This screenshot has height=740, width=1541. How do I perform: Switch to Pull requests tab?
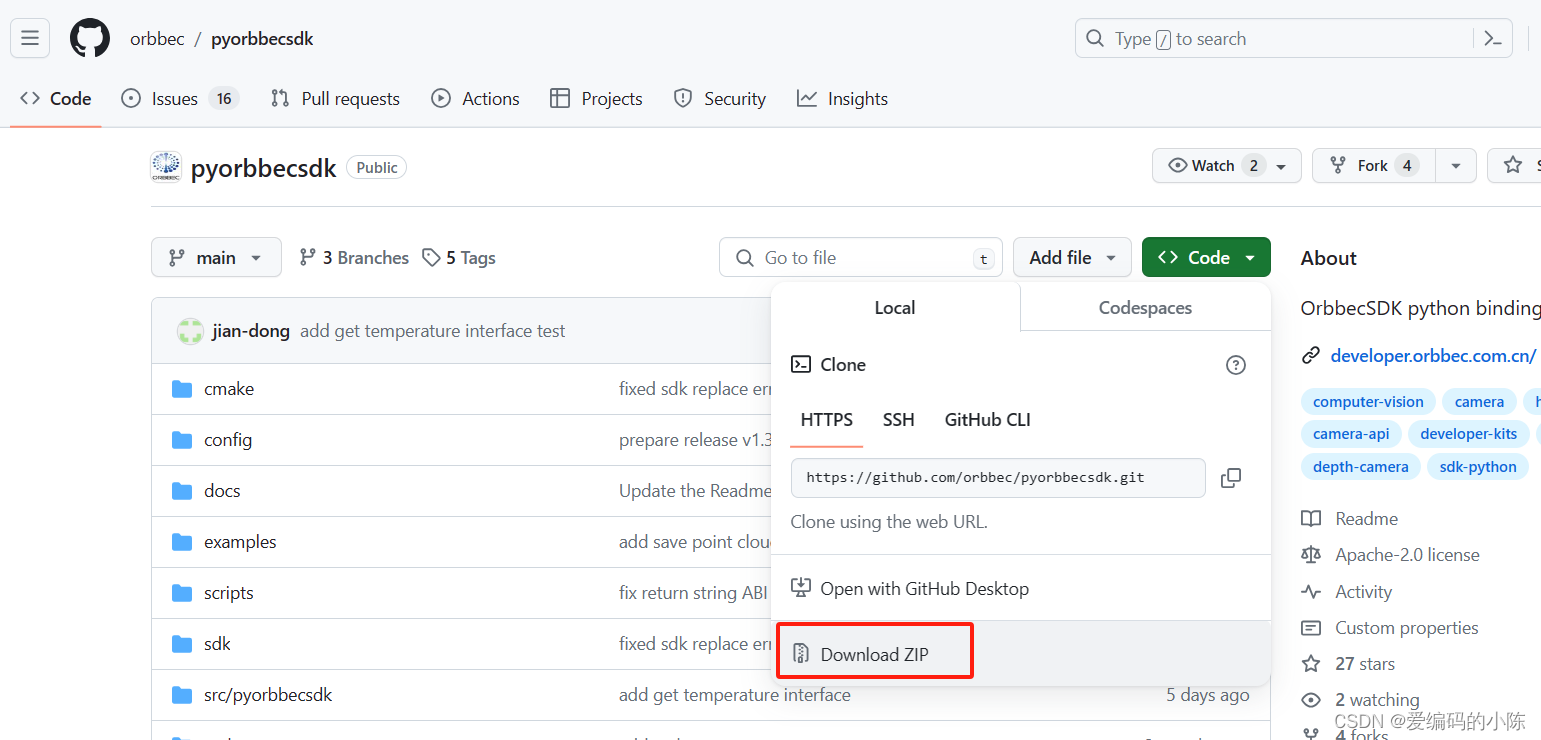[x=335, y=98]
